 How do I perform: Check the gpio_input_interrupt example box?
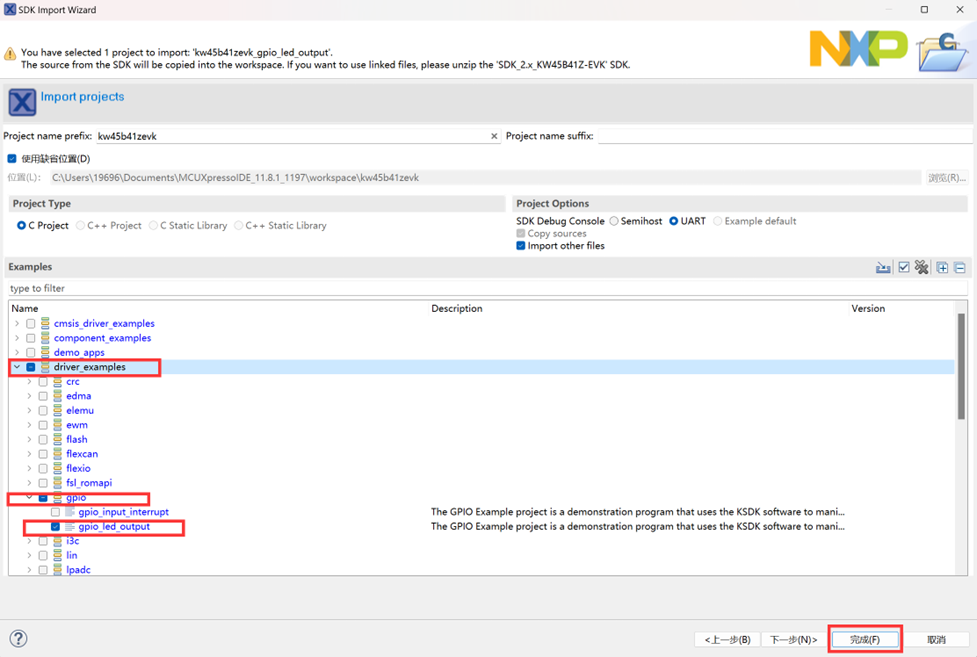pos(56,512)
